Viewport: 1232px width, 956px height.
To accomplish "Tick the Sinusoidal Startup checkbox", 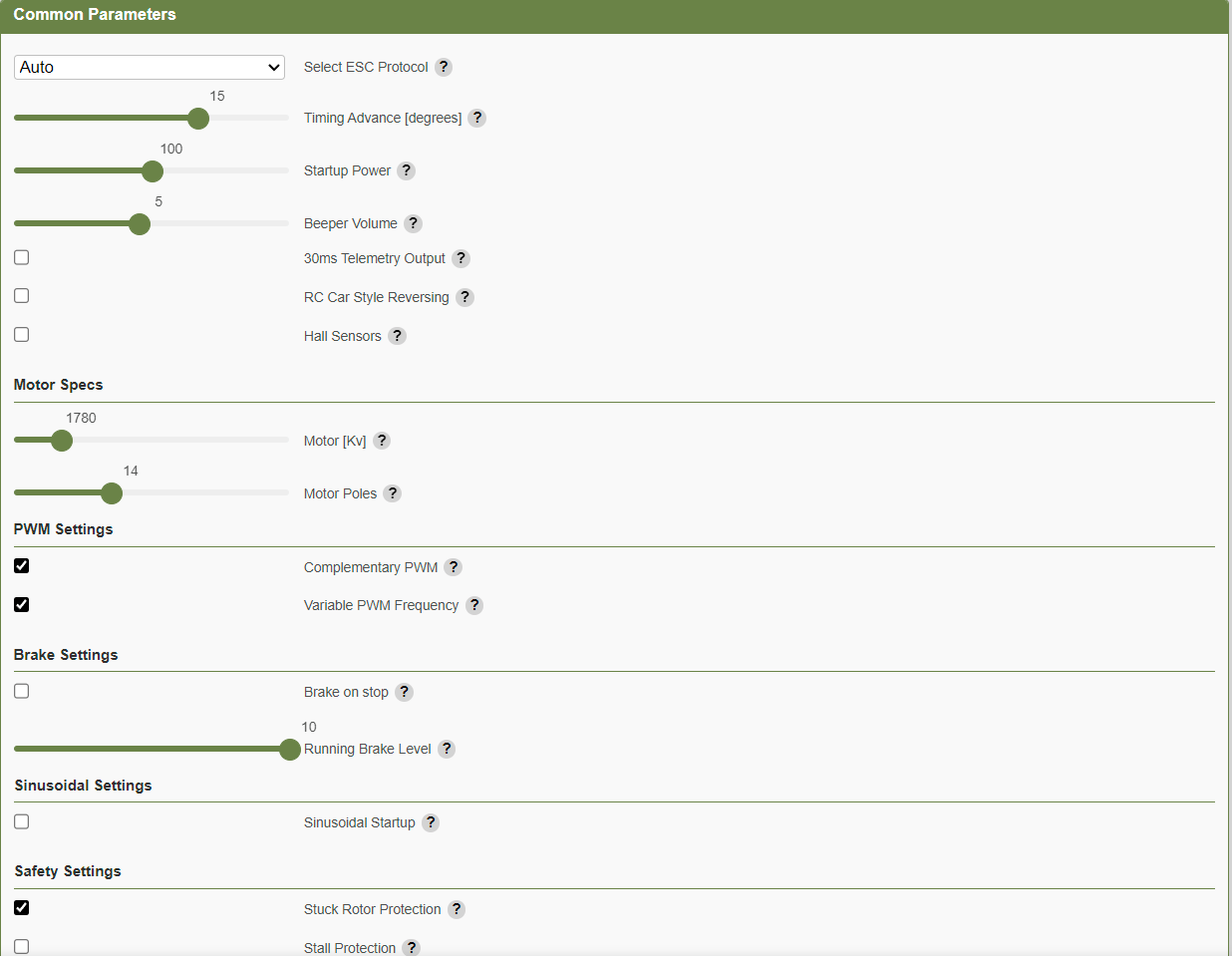I will (22, 821).
